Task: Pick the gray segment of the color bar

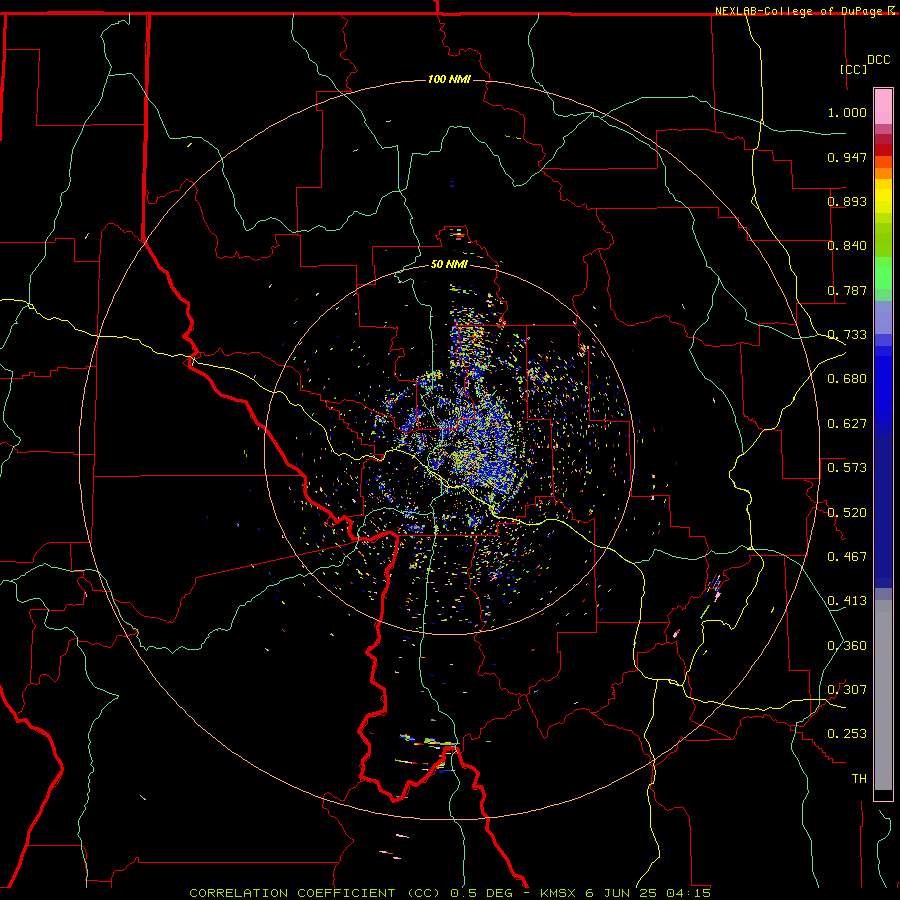Action: click(883, 695)
